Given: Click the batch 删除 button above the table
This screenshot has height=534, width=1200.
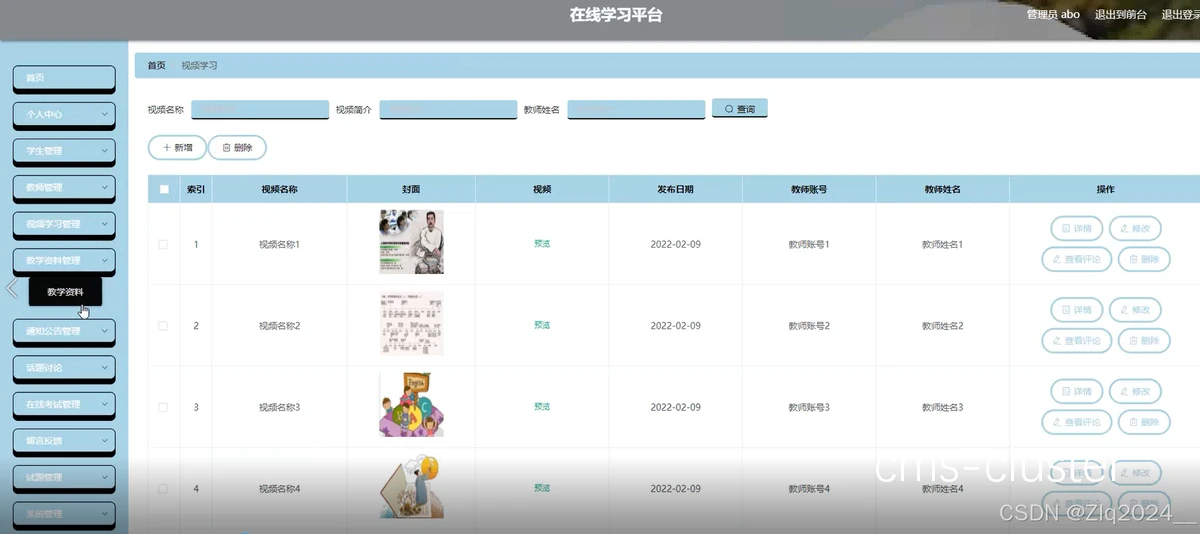Looking at the screenshot, I should [237, 147].
